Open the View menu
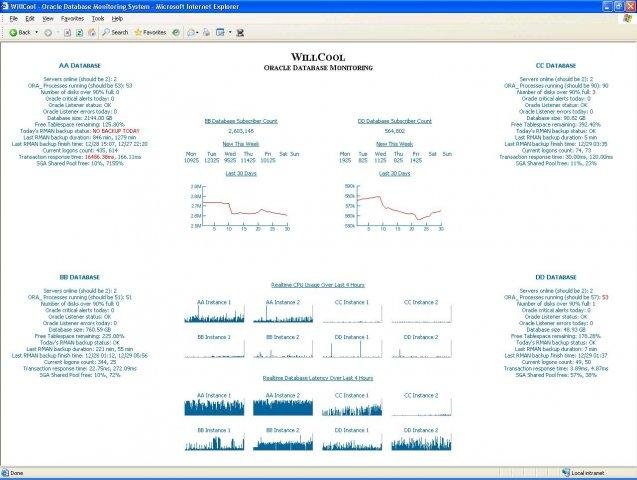This screenshot has width=637, height=480. [48, 19]
